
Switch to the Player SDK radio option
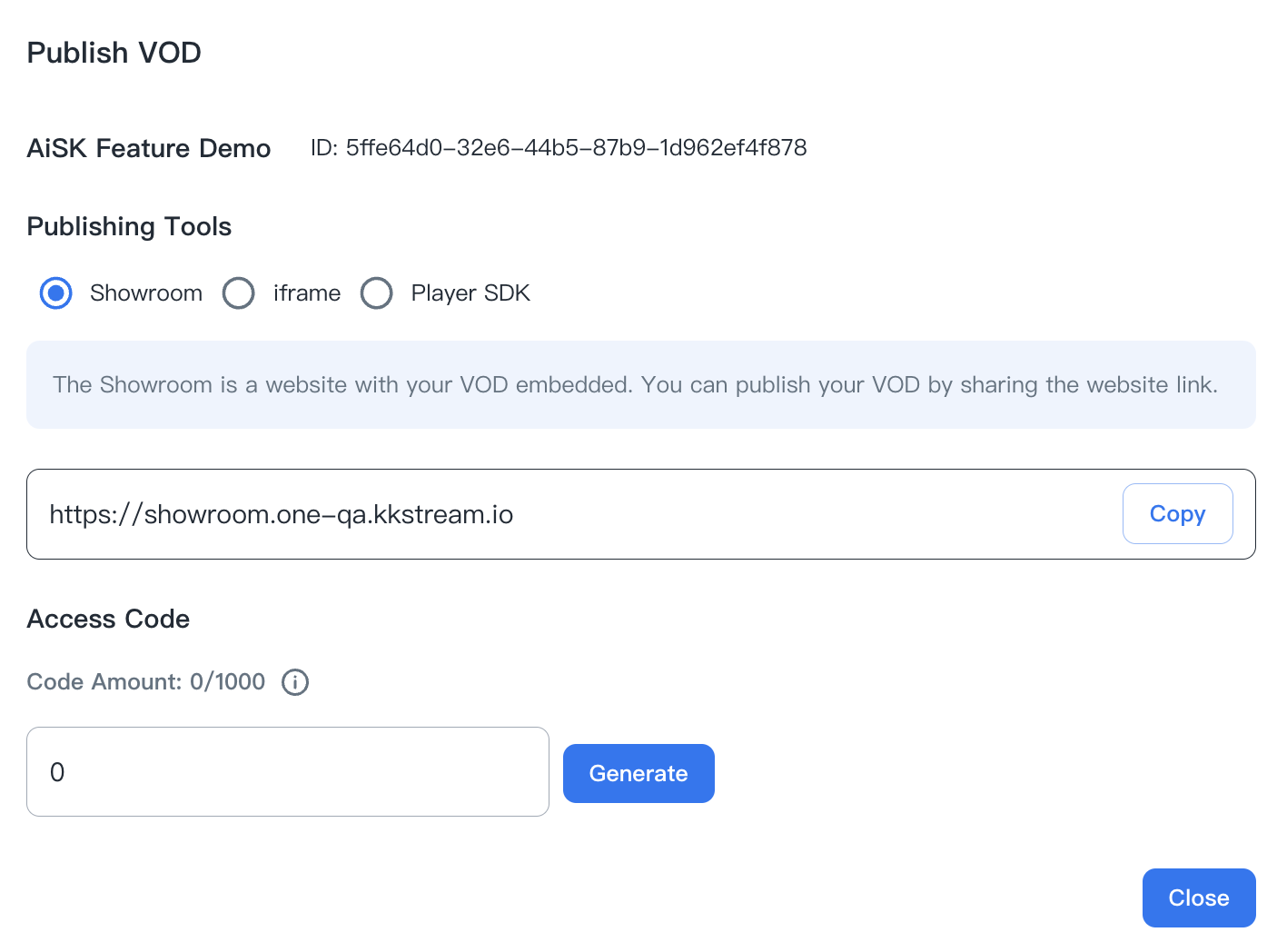click(377, 293)
